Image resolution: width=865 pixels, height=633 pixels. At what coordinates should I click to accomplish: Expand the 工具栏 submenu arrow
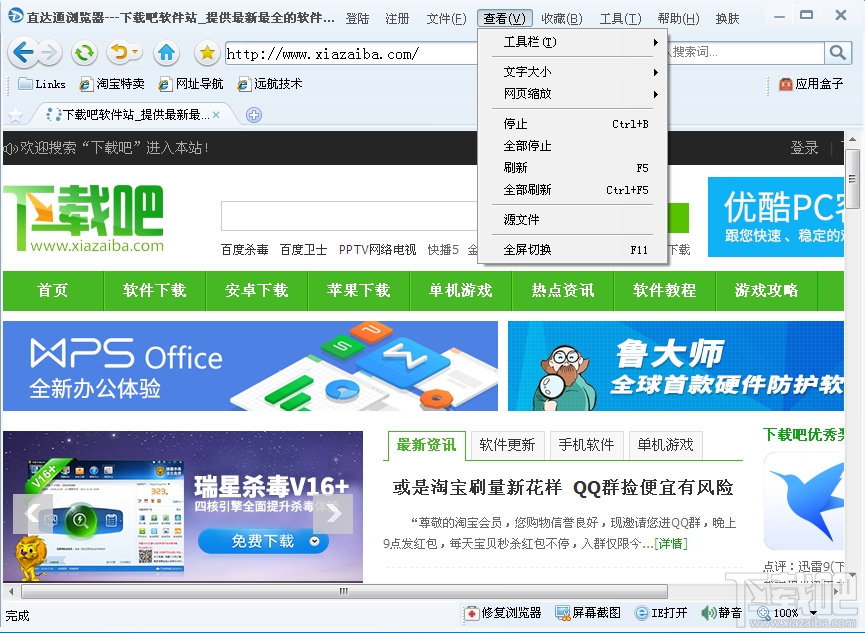coord(657,42)
